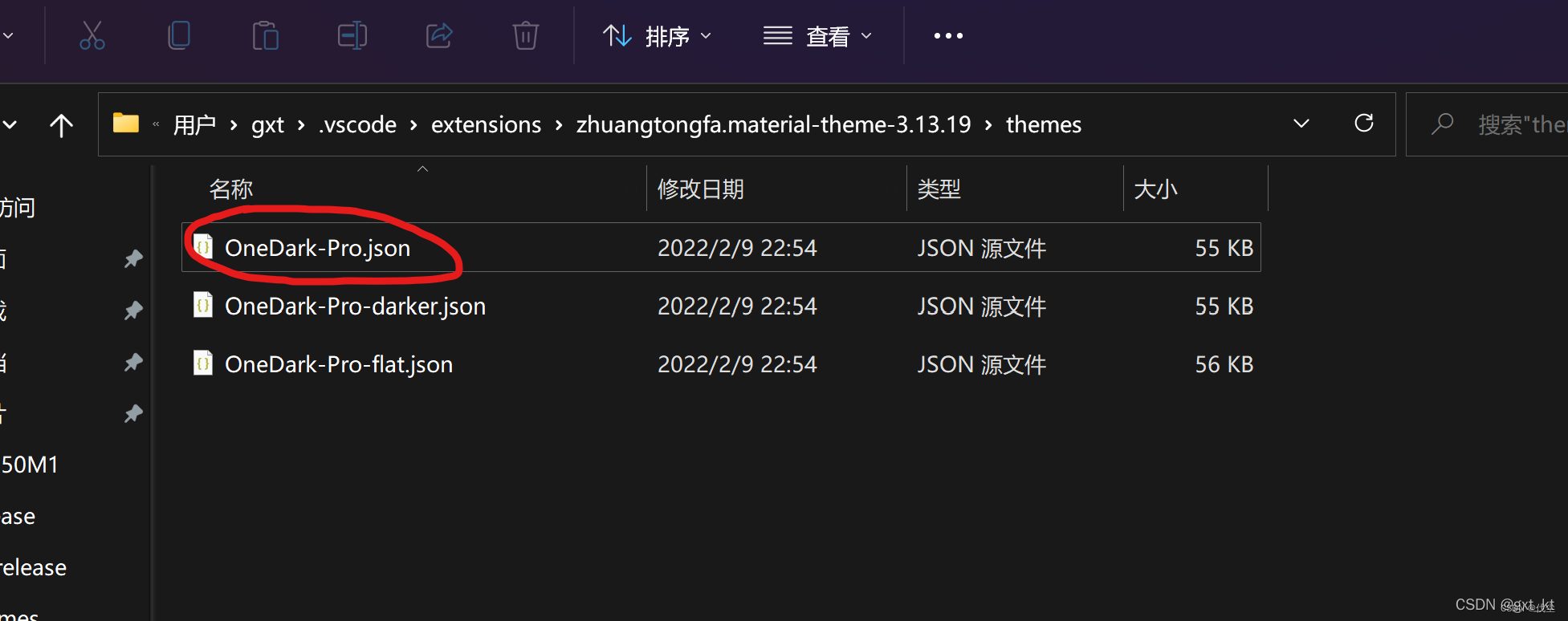Click the Paste icon in the toolbar
1568x621 pixels.
click(x=265, y=35)
